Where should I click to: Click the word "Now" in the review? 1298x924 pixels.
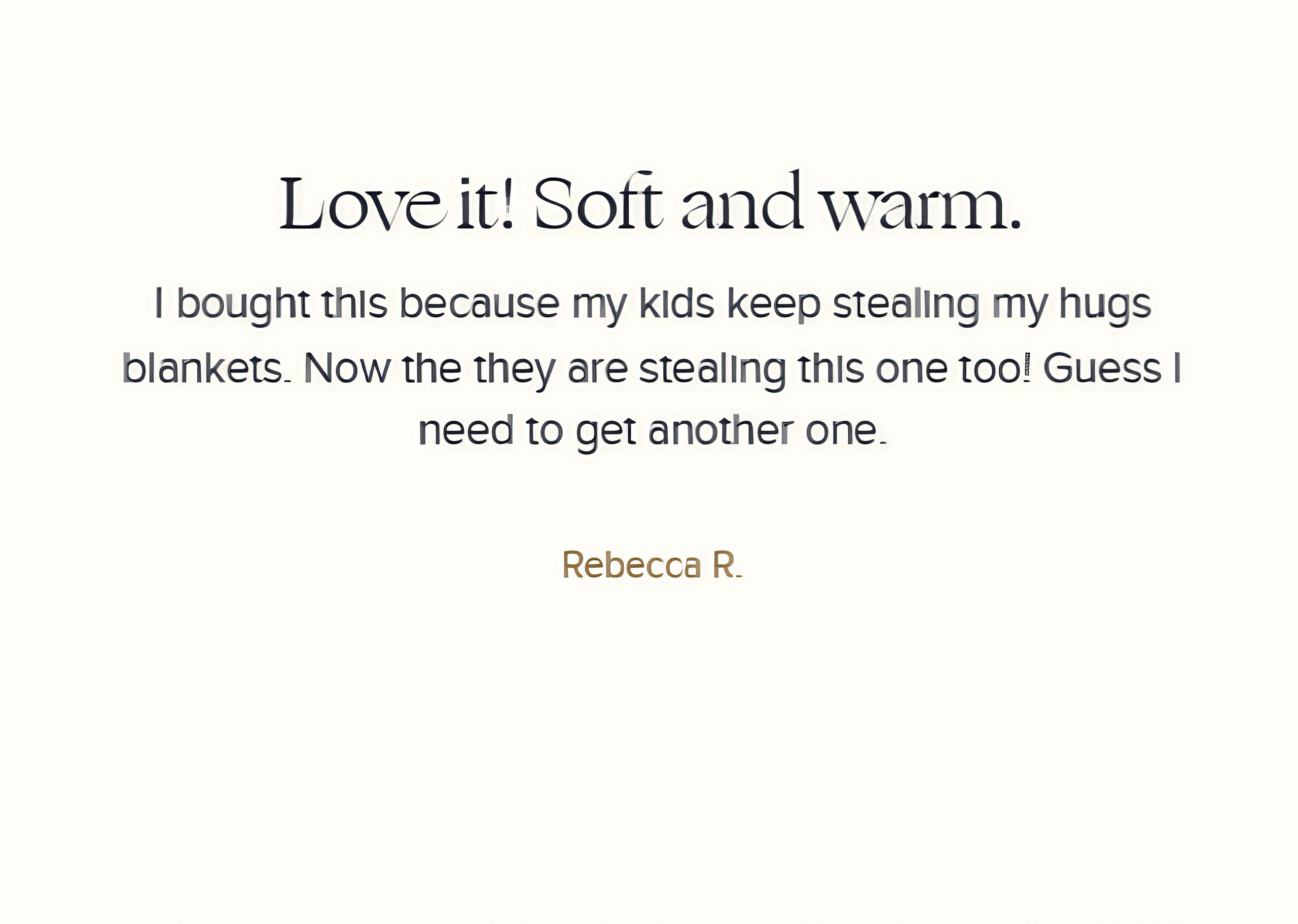coord(347,368)
